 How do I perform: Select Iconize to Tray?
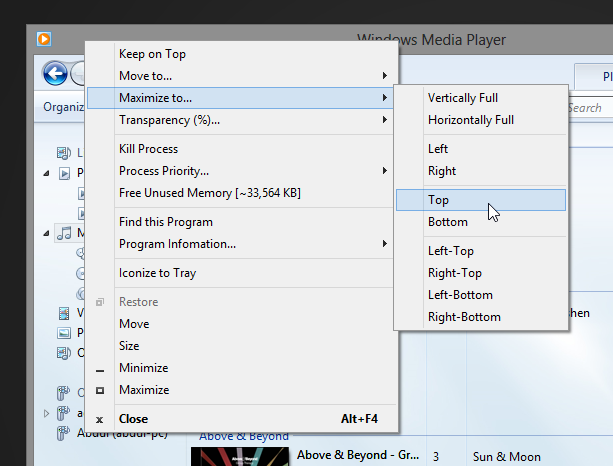tap(242, 273)
